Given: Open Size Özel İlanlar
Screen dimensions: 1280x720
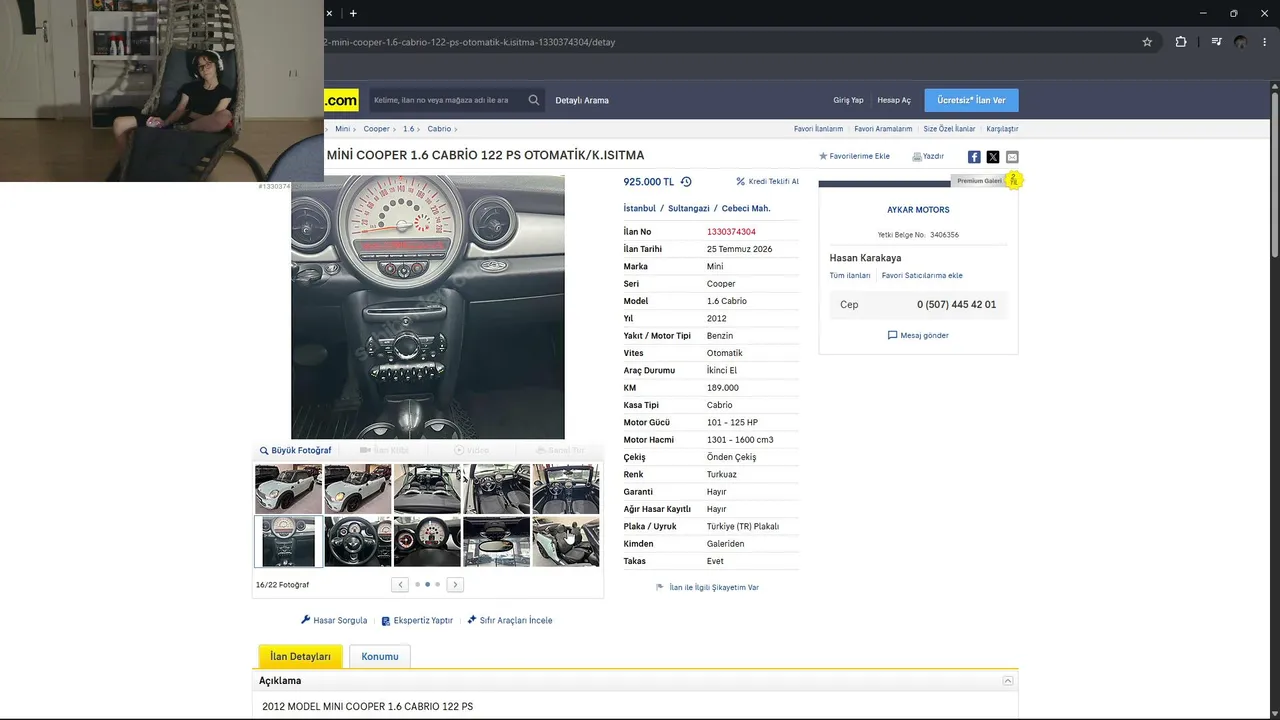Looking at the screenshot, I should coord(949,129).
